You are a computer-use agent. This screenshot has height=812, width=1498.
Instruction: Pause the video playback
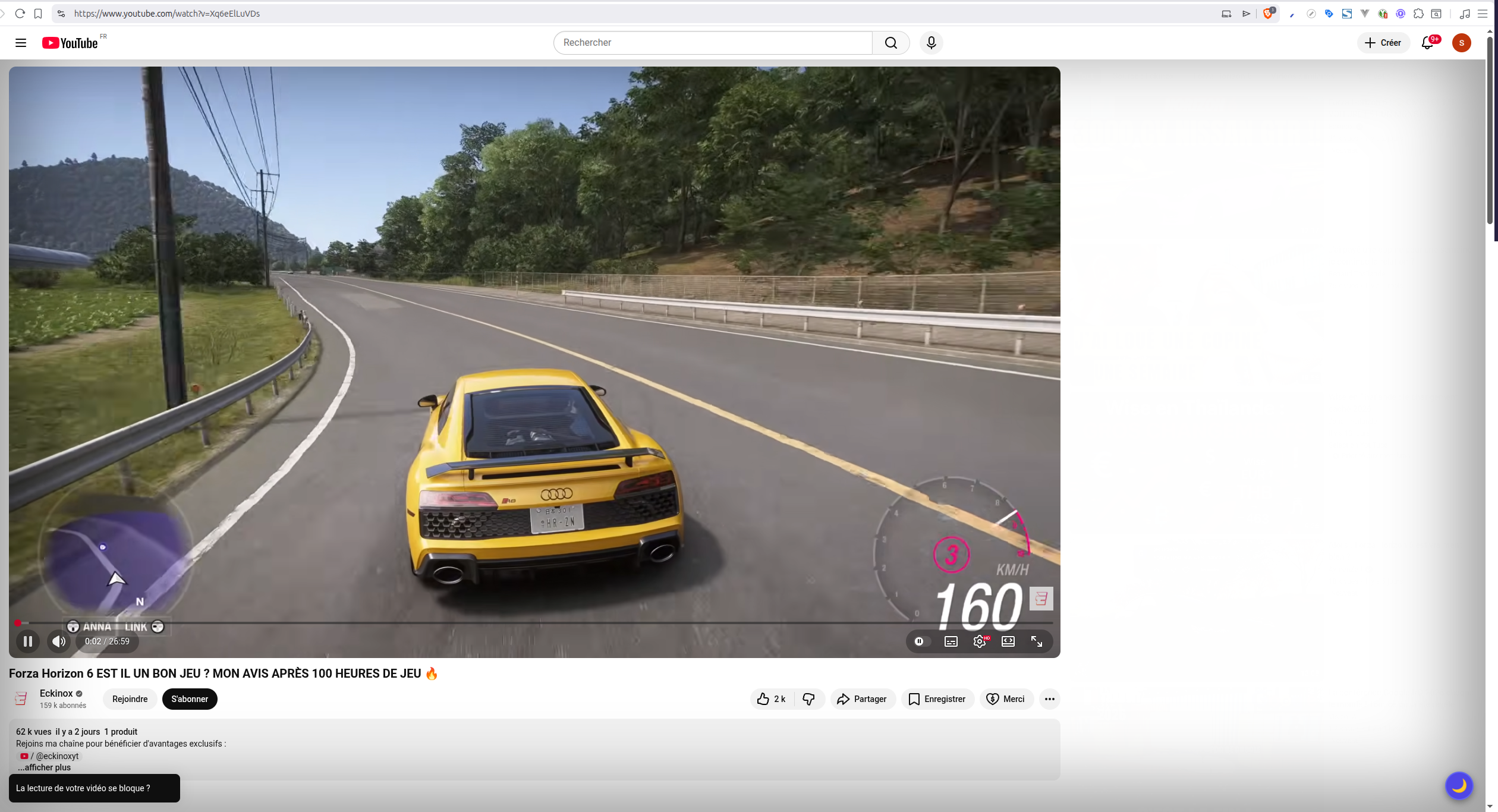pyautogui.click(x=27, y=641)
